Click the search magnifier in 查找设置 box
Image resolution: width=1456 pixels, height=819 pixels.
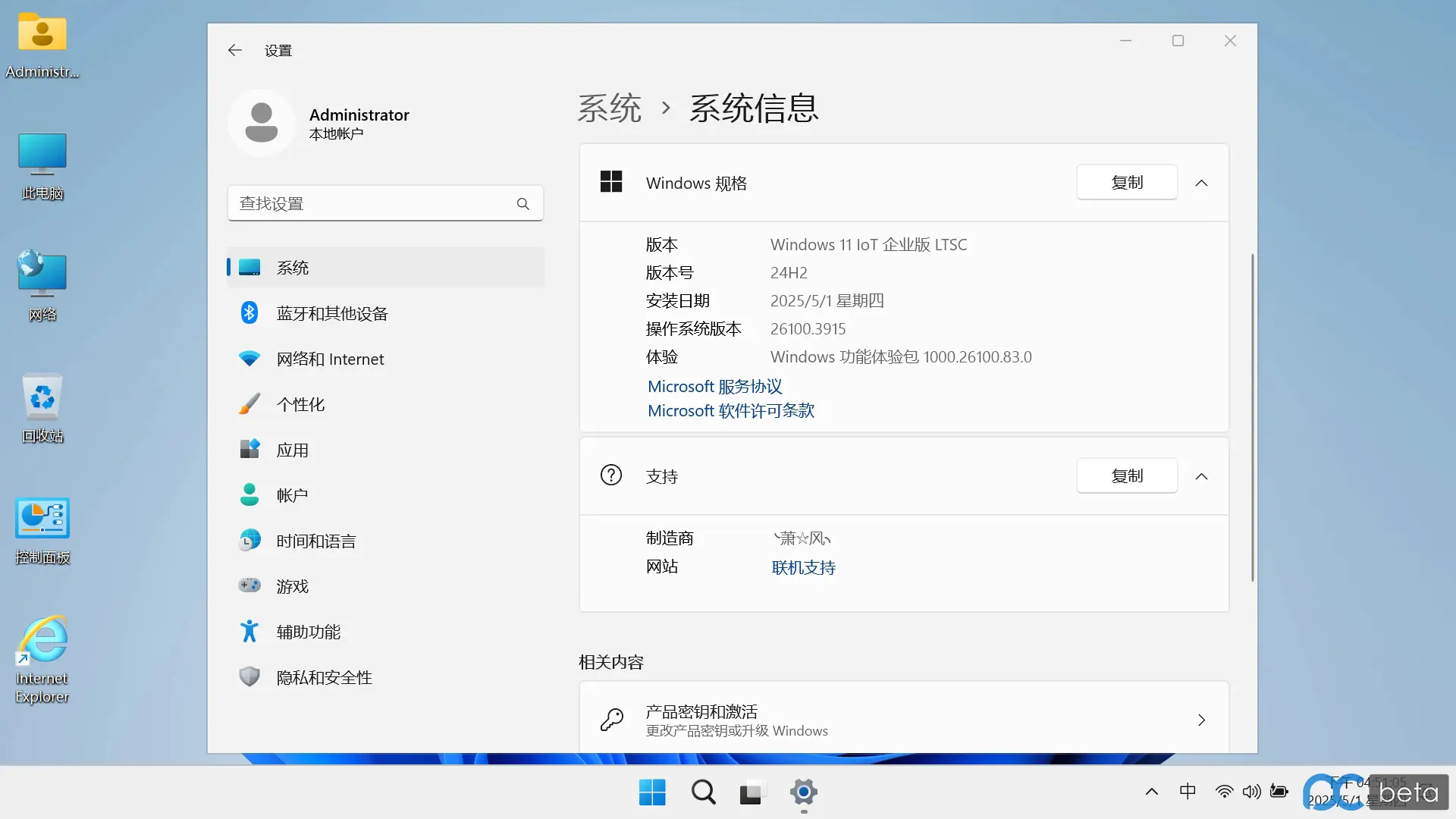tap(523, 203)
